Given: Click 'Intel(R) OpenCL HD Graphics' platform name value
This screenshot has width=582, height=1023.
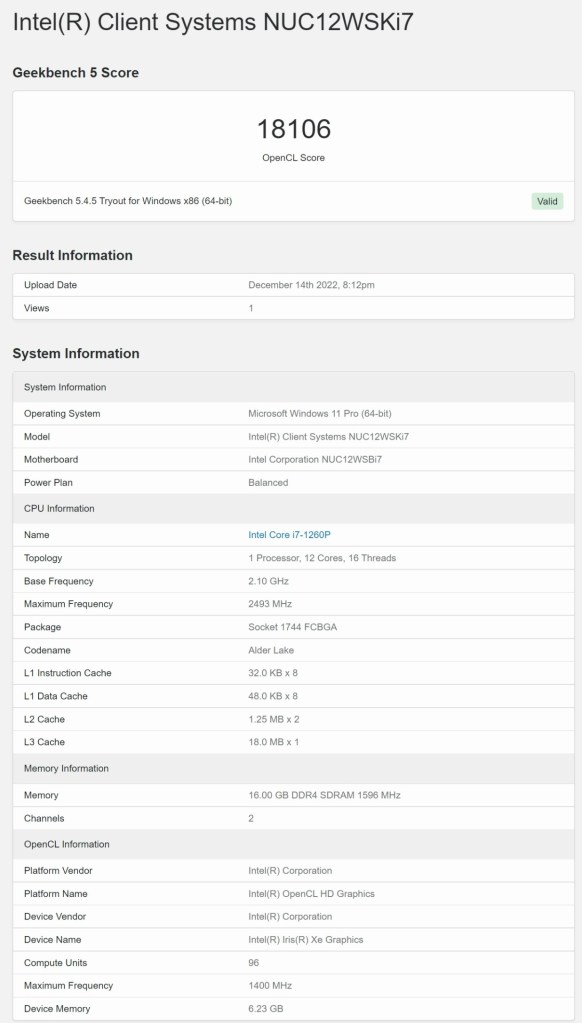Looking at the screenshot, I should [311, 894].
